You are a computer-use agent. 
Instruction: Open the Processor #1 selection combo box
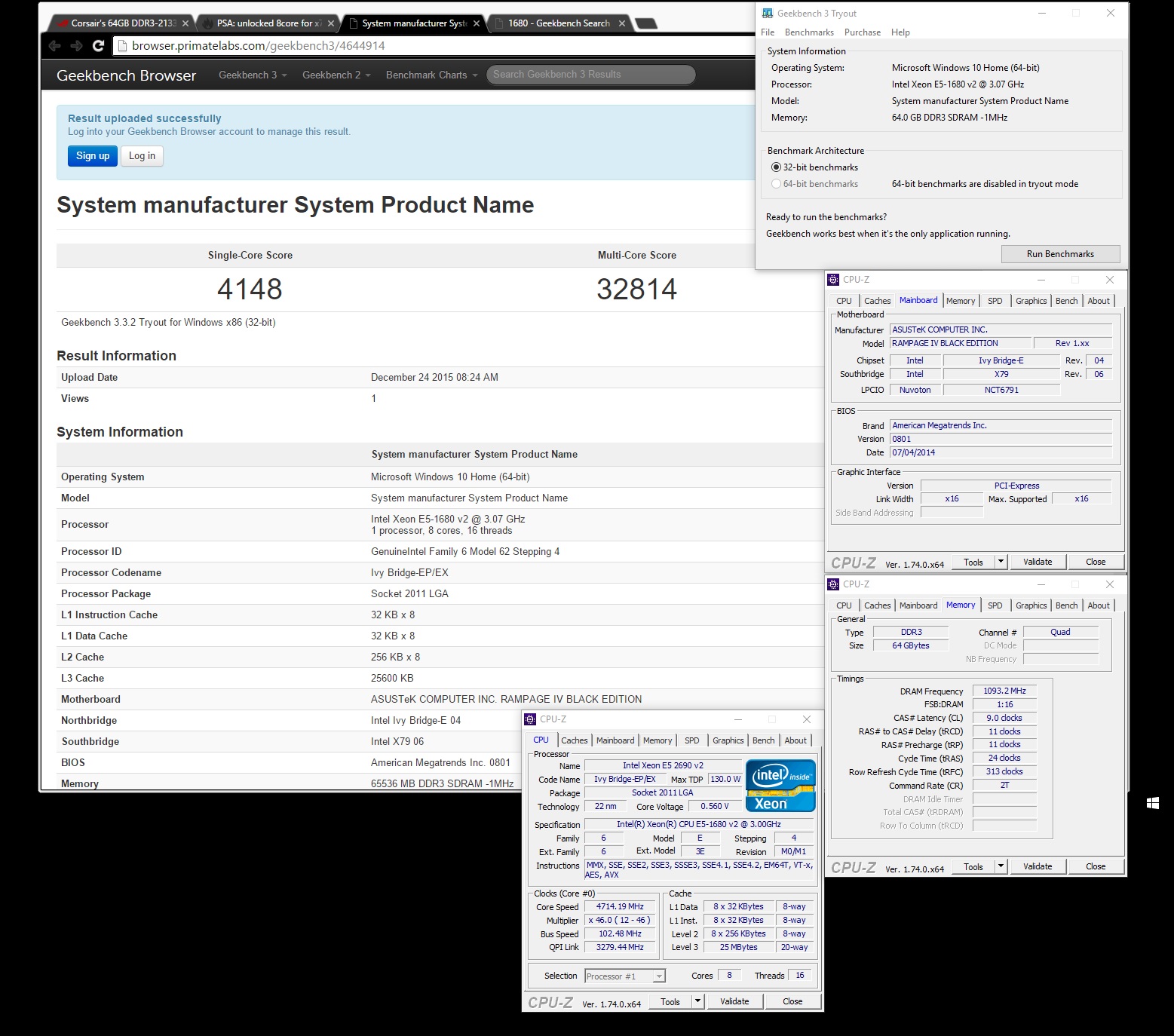[625, 976]
